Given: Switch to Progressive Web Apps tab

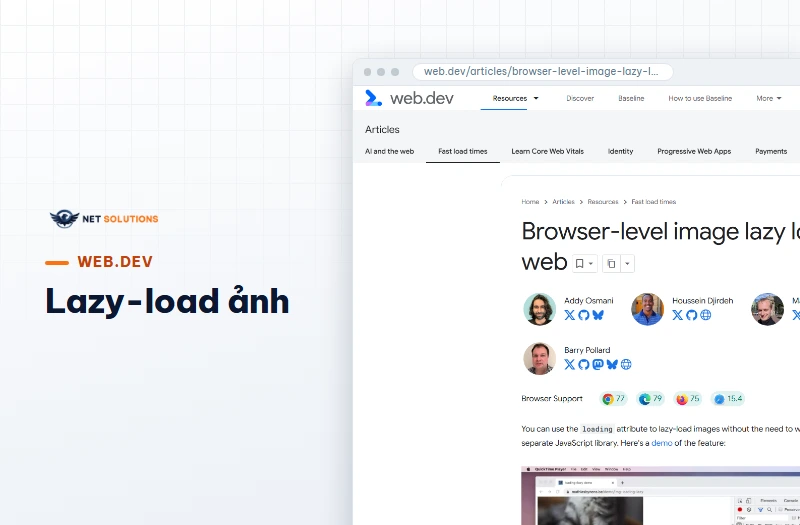Looking at the screenshot, I should point(694,152).
